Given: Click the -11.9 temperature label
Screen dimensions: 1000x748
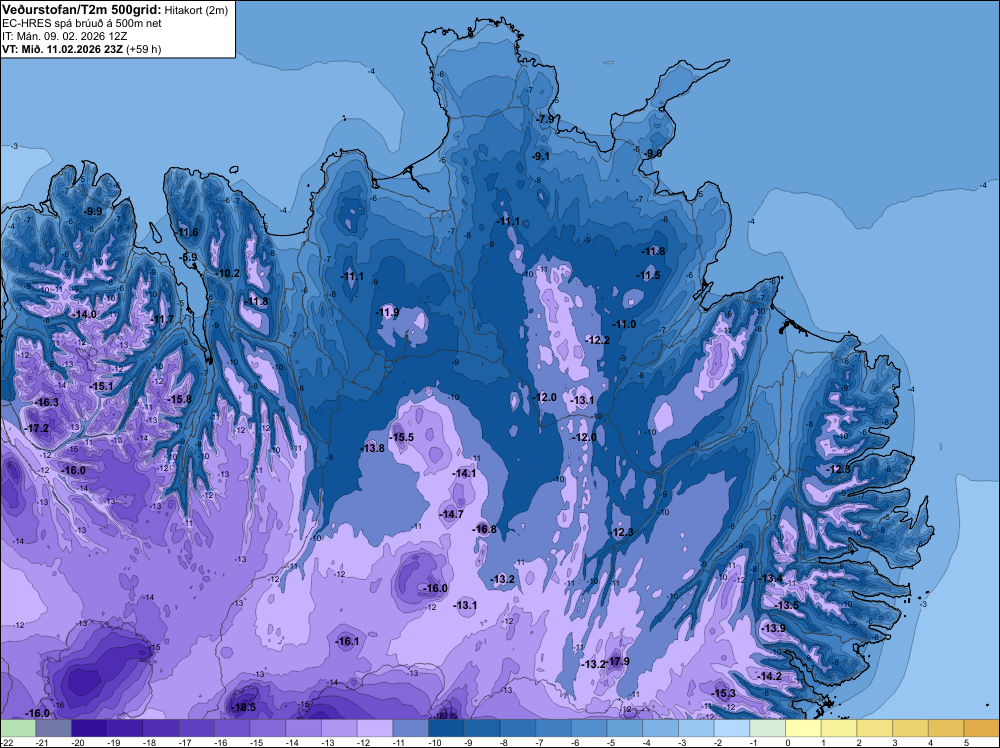Looking at the screenshot, I should (387, 312).
